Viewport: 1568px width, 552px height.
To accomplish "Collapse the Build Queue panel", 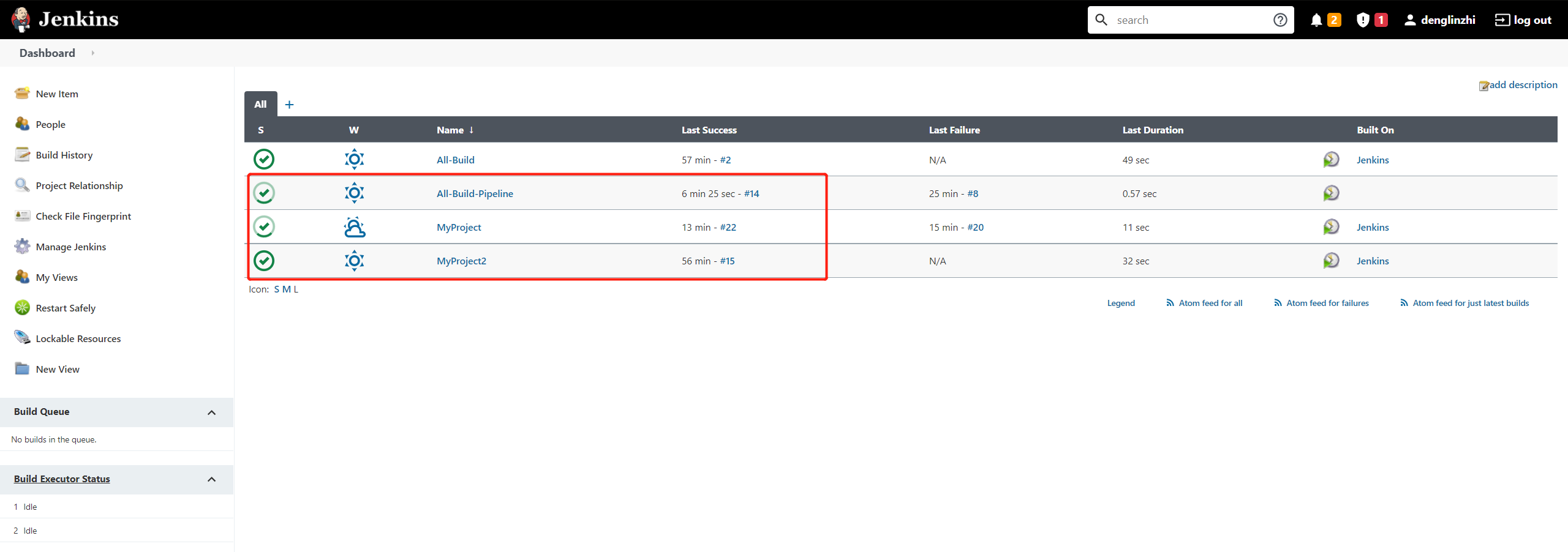I will pyautogui.click(x=212, y=412).
